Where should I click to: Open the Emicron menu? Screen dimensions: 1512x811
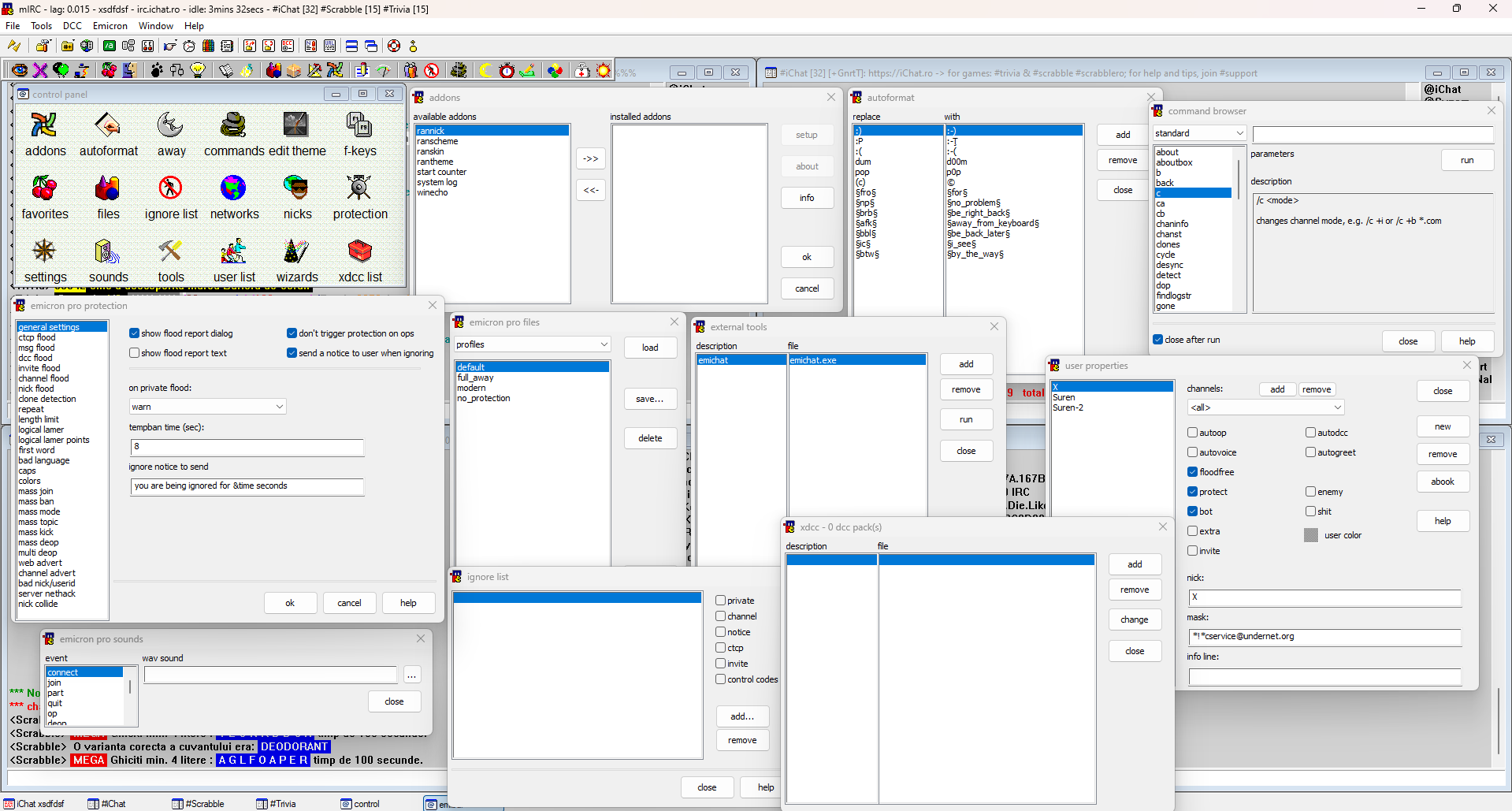point(110,26)
